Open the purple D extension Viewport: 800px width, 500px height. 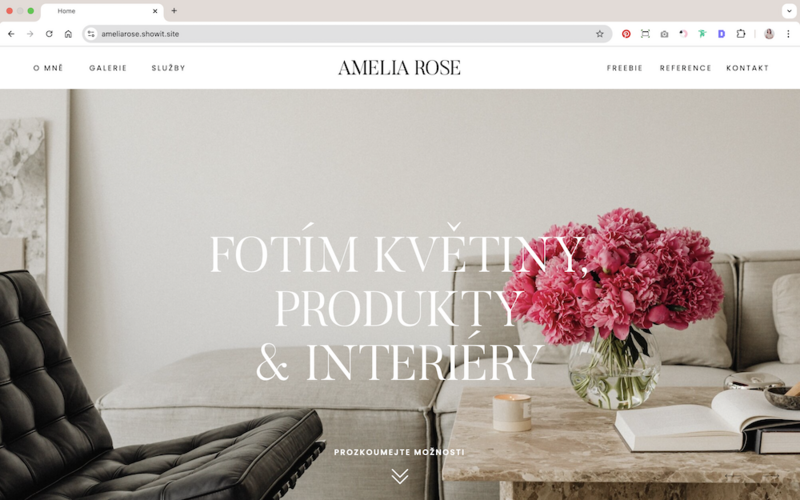coord(721,34)
